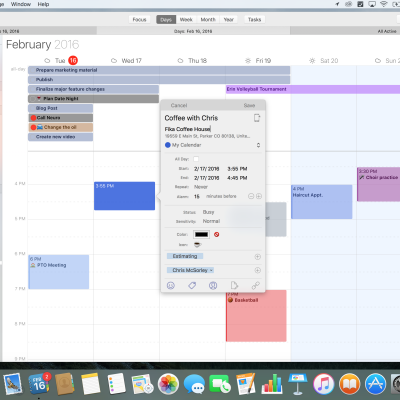Switch to the Year view
The height and width of the screenshot is (400, 400).
229,20
